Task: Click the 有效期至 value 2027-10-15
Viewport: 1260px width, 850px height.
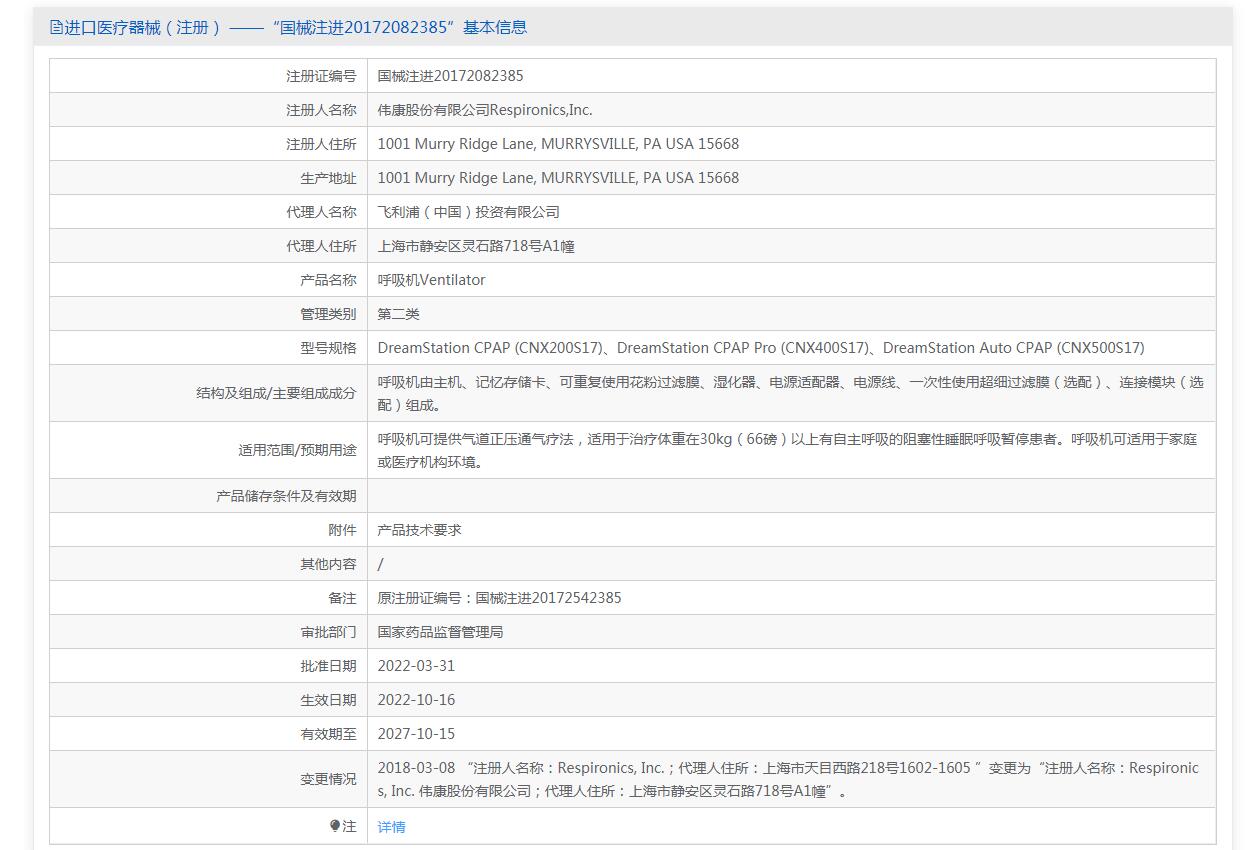Action: [x=416, y=734]
